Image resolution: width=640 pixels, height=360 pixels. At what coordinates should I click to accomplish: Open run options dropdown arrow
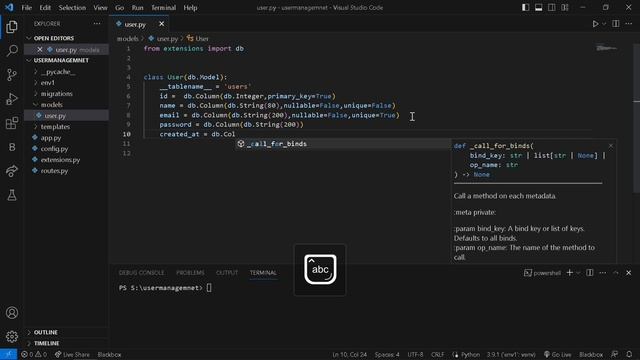(604, 24)
